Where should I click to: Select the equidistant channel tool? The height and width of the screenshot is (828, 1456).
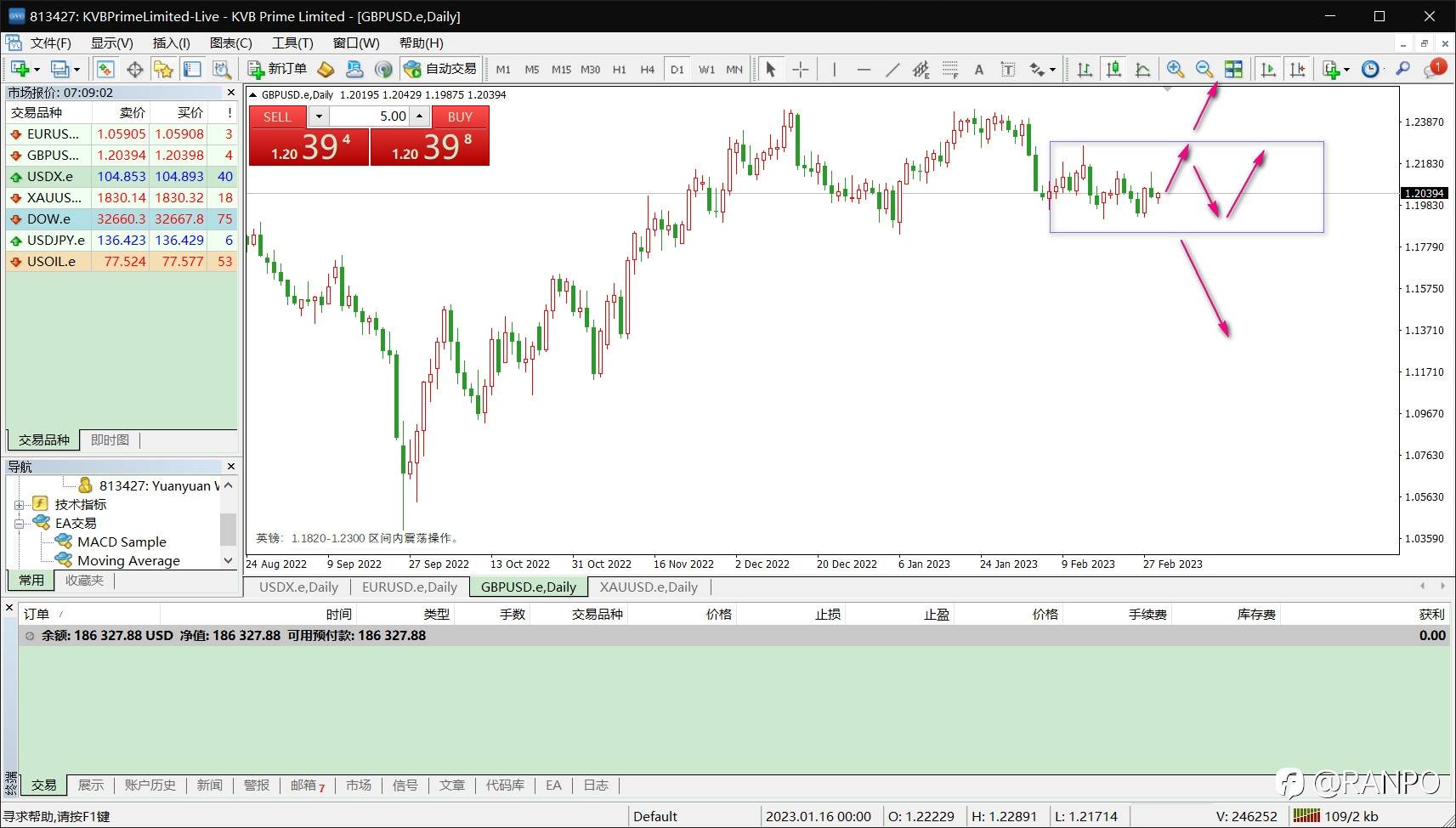pyautogui.click(x=921, y=69)
